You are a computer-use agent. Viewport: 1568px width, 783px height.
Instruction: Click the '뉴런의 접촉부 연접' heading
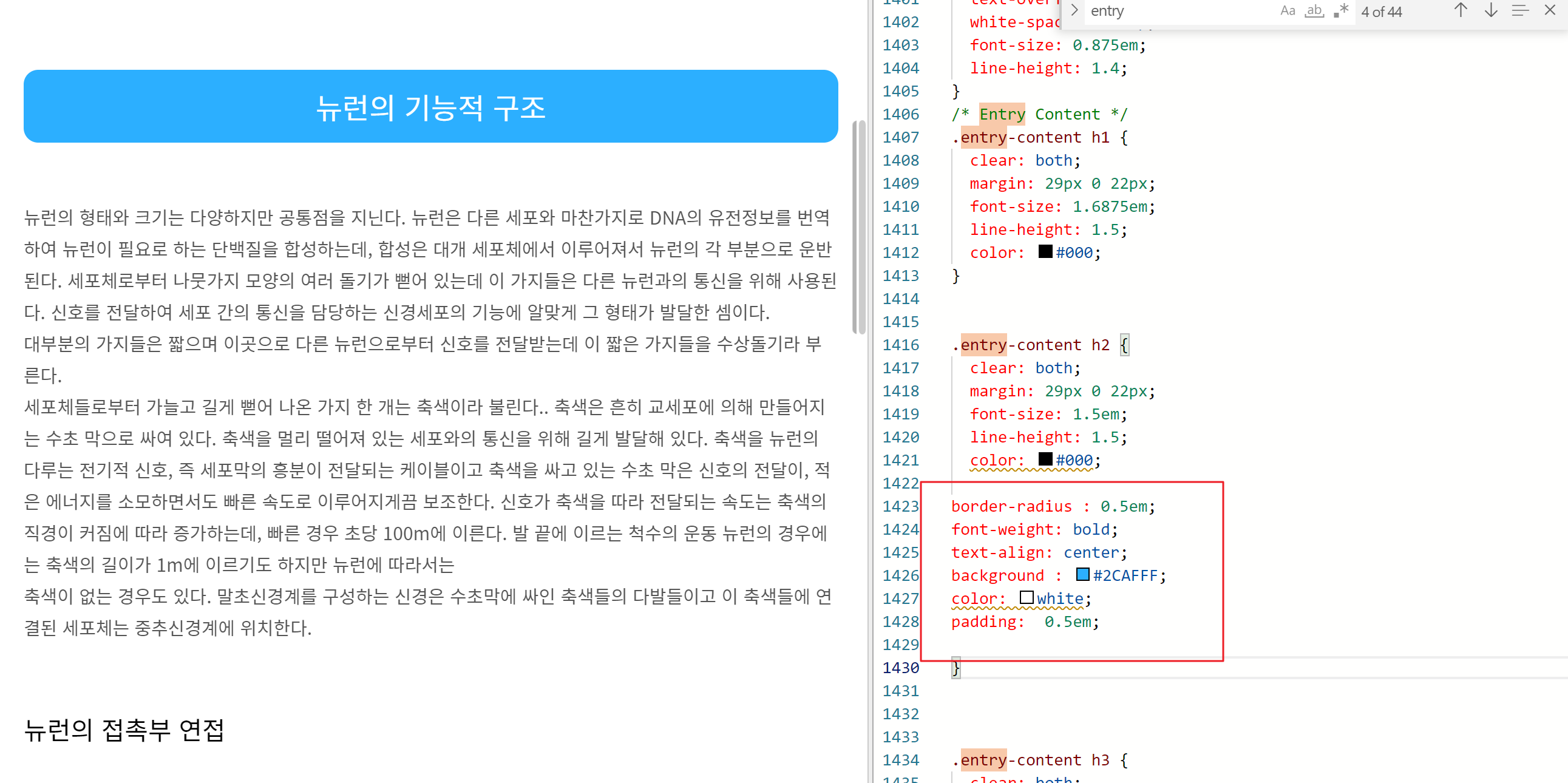pyautogui.click(x=124, y=730)
